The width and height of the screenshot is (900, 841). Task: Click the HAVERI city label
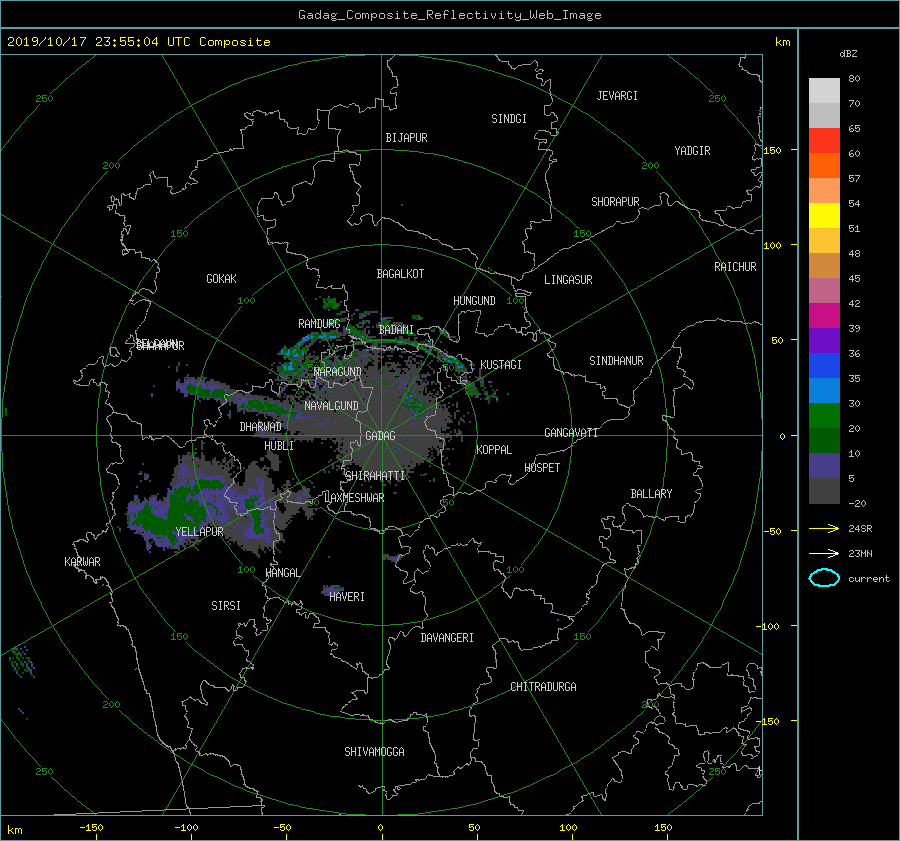click(347, 597)
